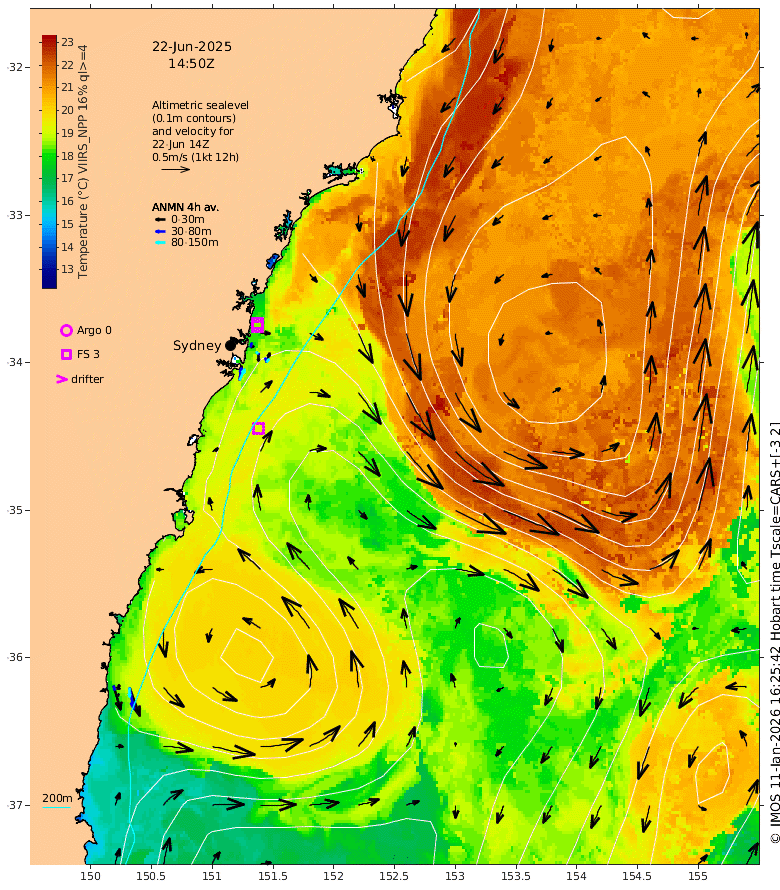Click the 0.5m/s reference velocity arrow

tap(175, 169)
